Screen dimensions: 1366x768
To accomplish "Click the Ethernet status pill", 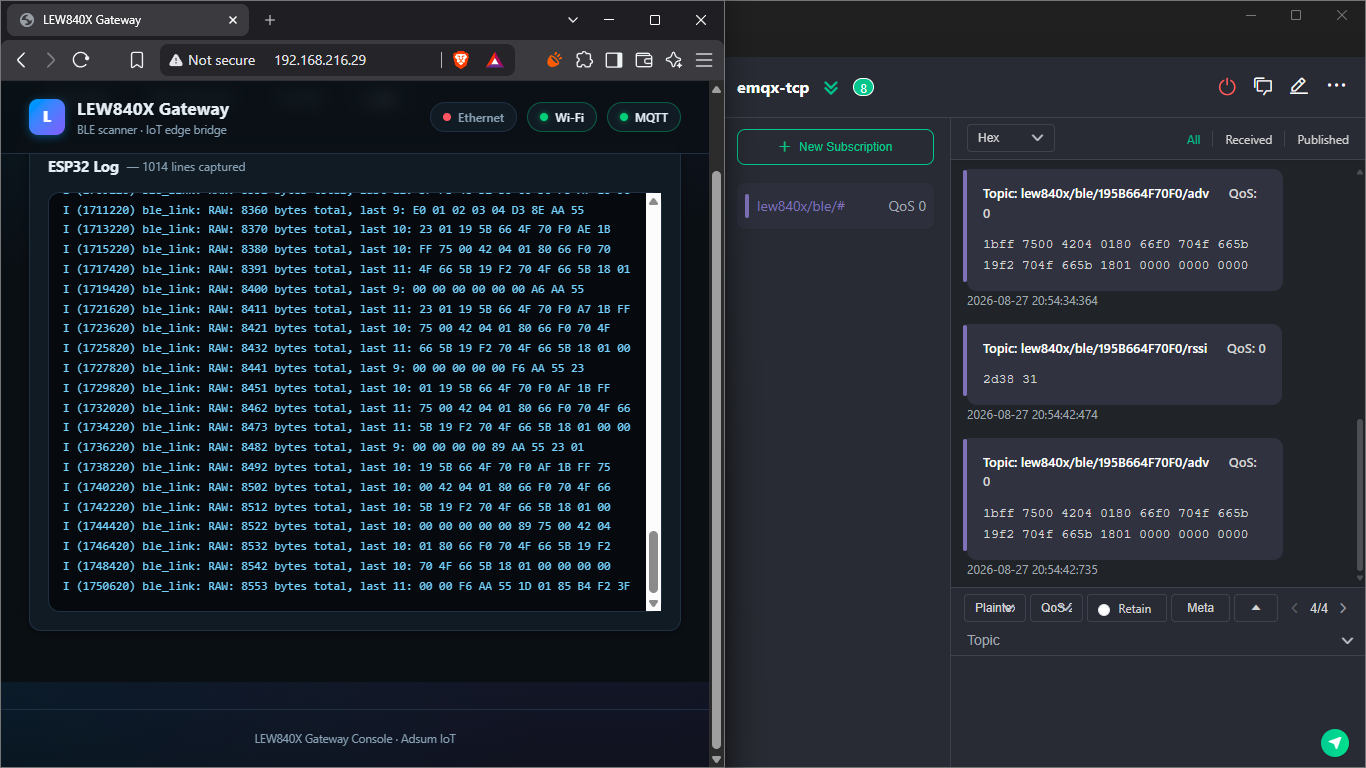I will [x=473, y=118].
